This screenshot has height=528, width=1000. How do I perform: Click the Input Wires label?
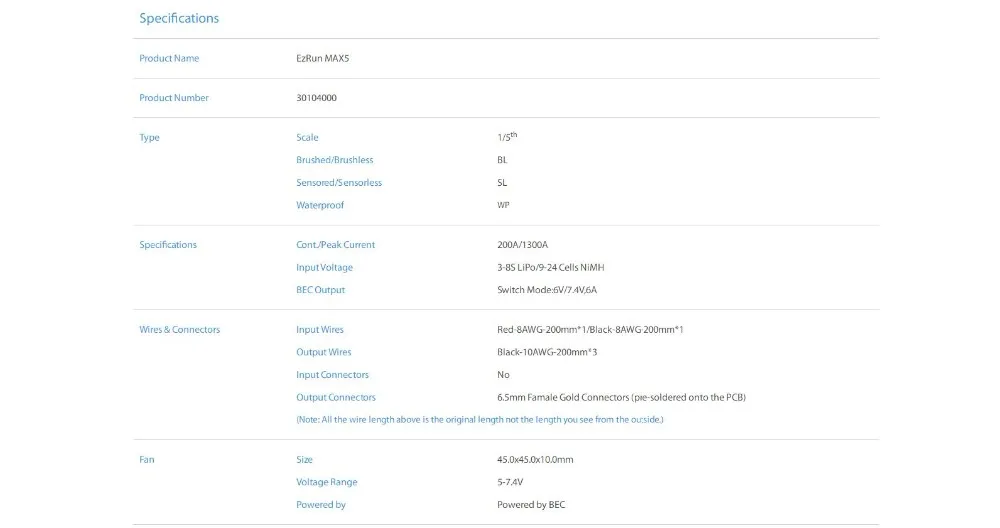(x=320, y=330)
